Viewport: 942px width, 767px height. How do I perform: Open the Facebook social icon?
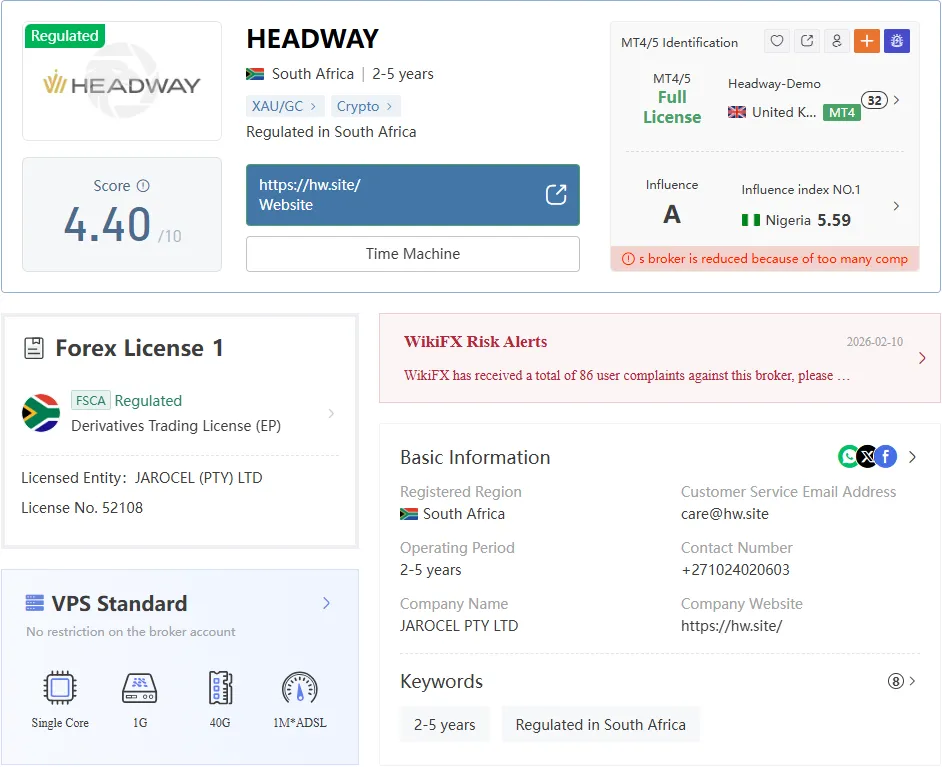point(886,456)
